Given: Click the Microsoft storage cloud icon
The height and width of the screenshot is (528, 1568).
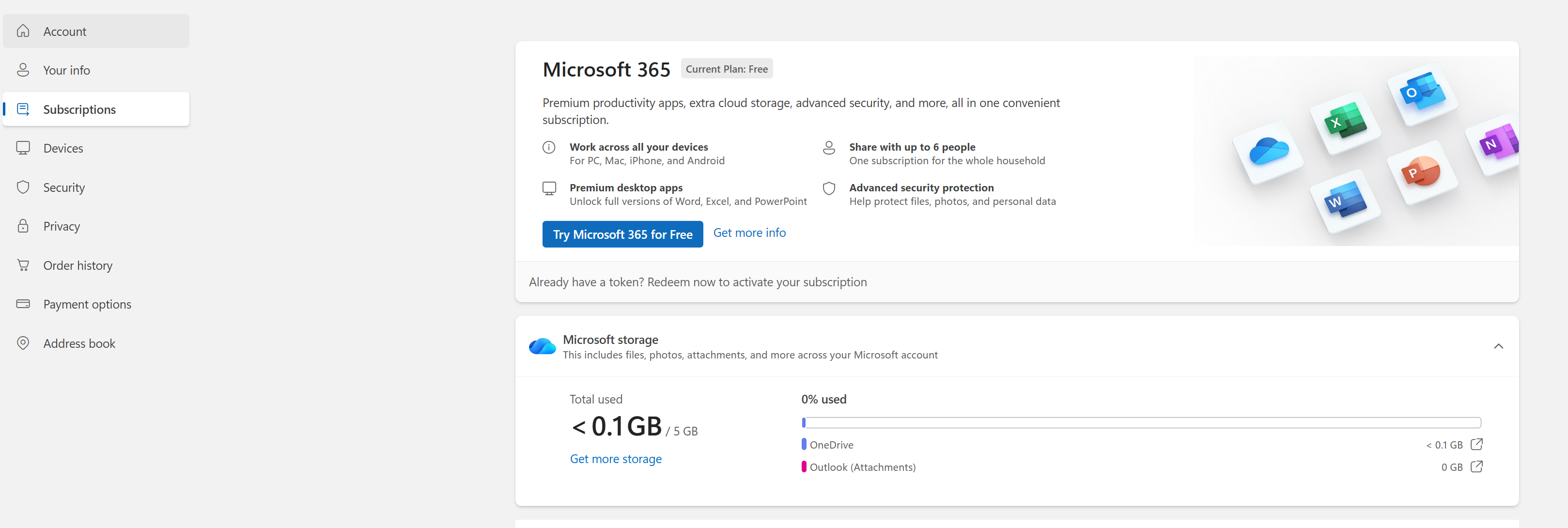Looking at the screenshot, I should (542, 346).
